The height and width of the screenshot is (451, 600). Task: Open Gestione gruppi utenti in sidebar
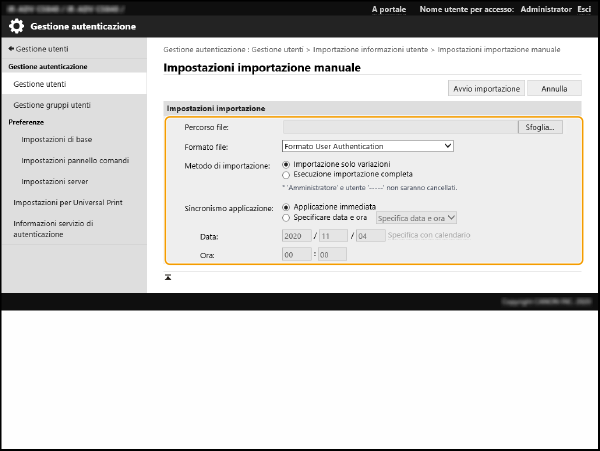click(x=52, y=105)
